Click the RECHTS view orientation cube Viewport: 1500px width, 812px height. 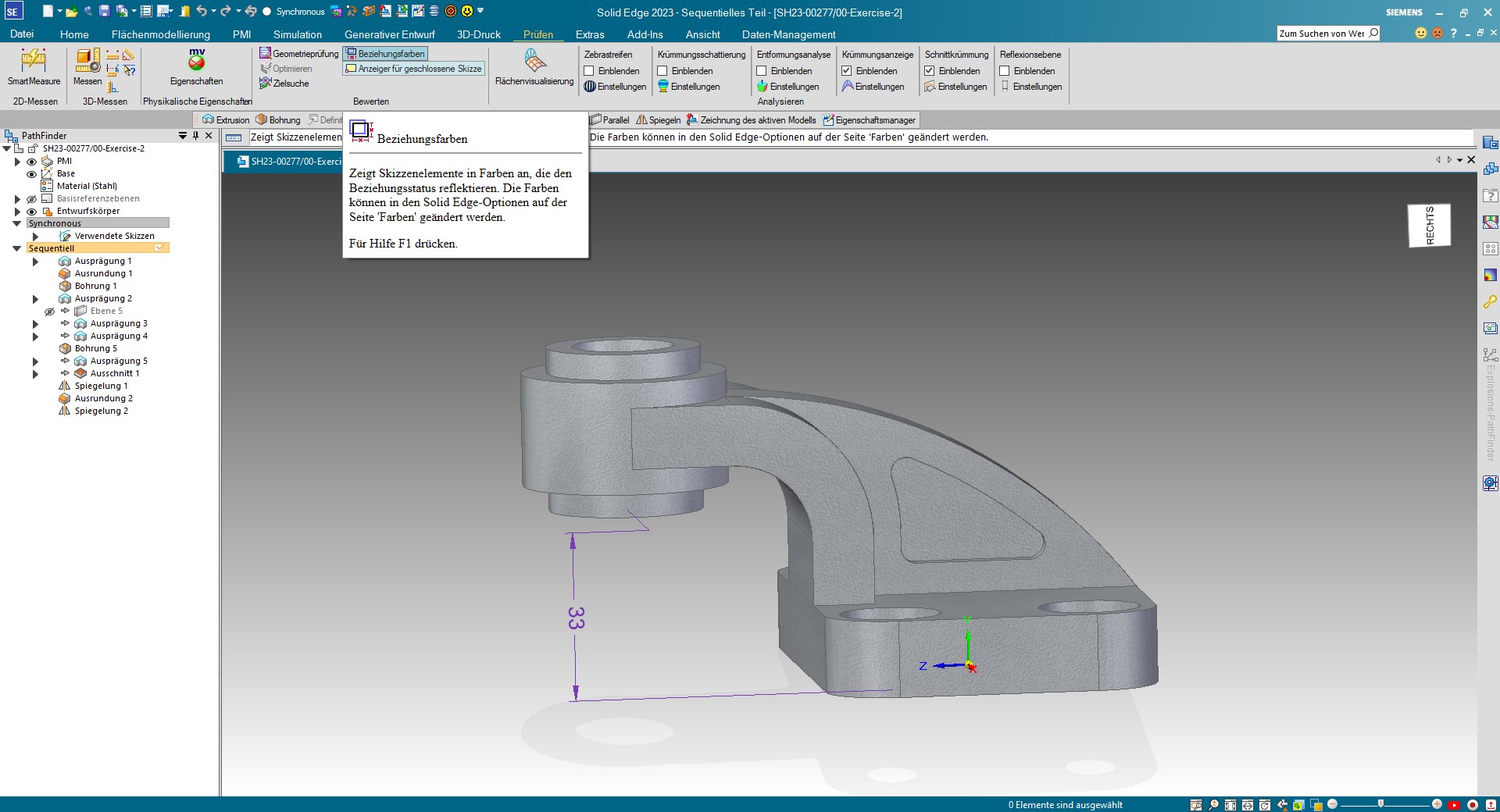coord(1430,226)
